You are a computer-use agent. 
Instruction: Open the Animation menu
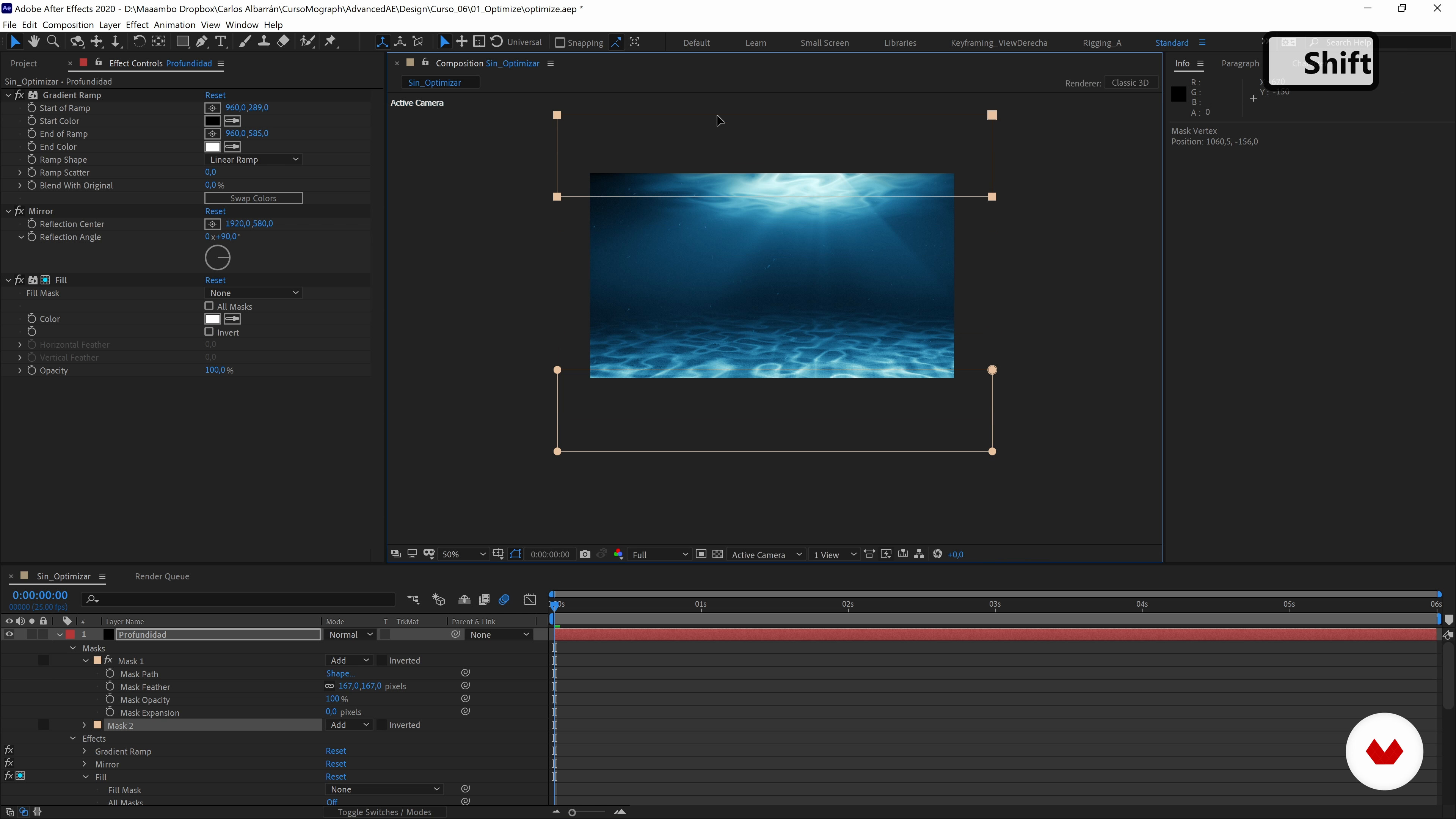[x=175, y=25]
